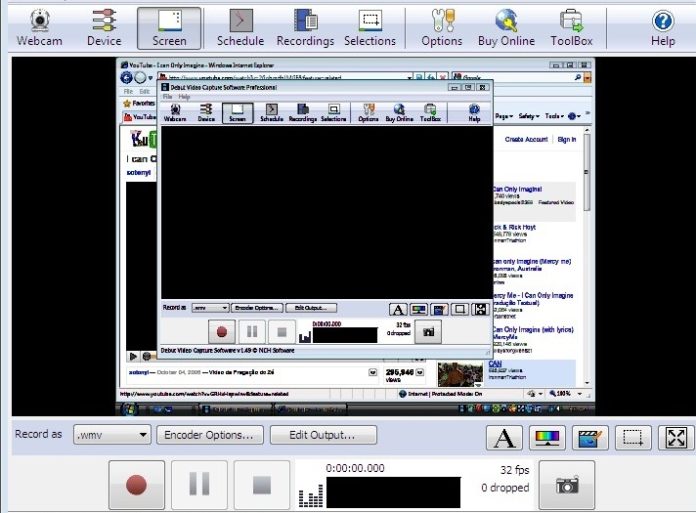Open the text caption tool
Screen dimensions: 696x513
tap(504, 438)
